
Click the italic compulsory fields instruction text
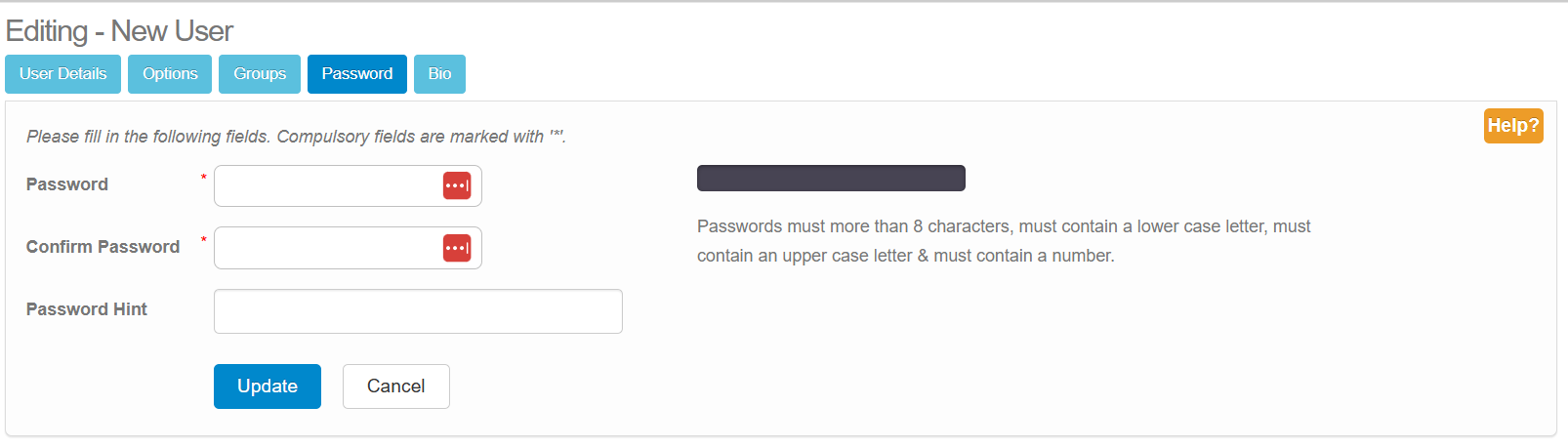[296, 137]
